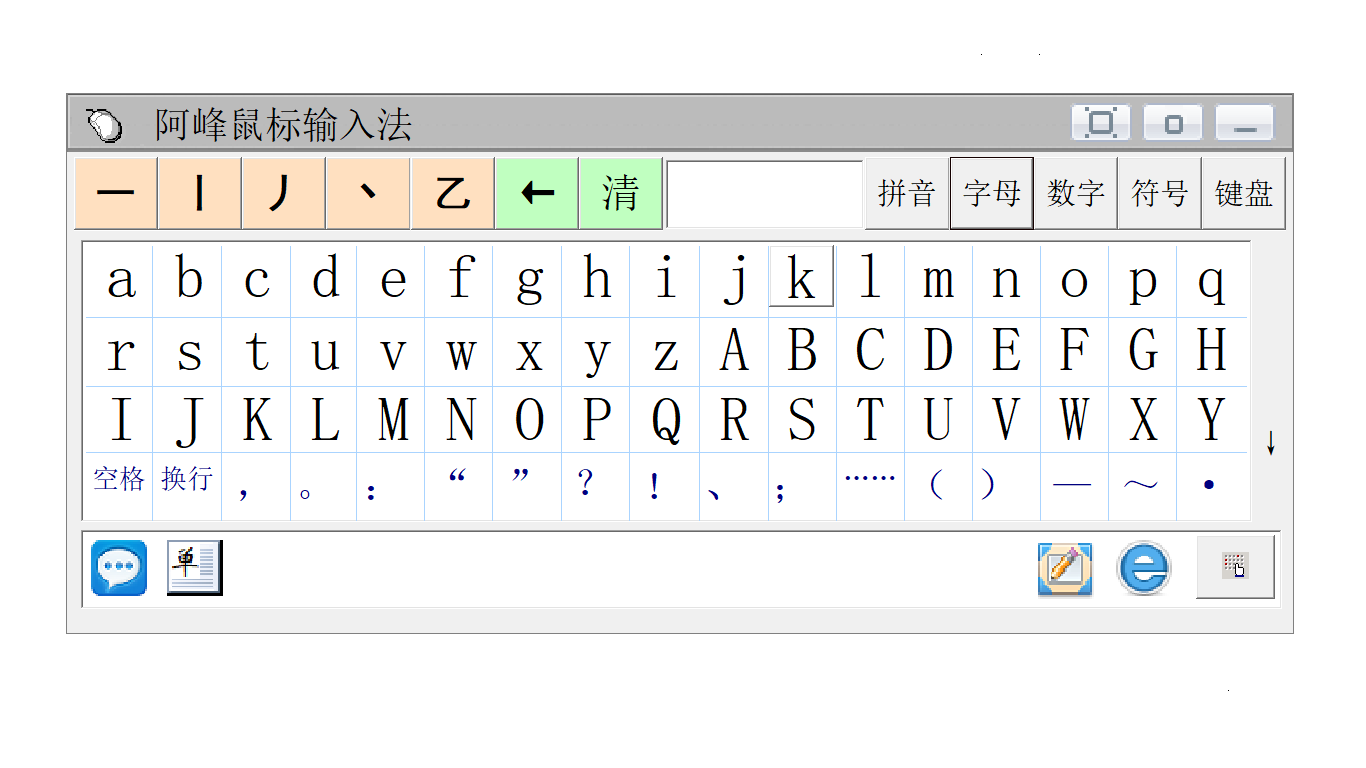Insert the exclamation mark symbol

tap(665, 486)
